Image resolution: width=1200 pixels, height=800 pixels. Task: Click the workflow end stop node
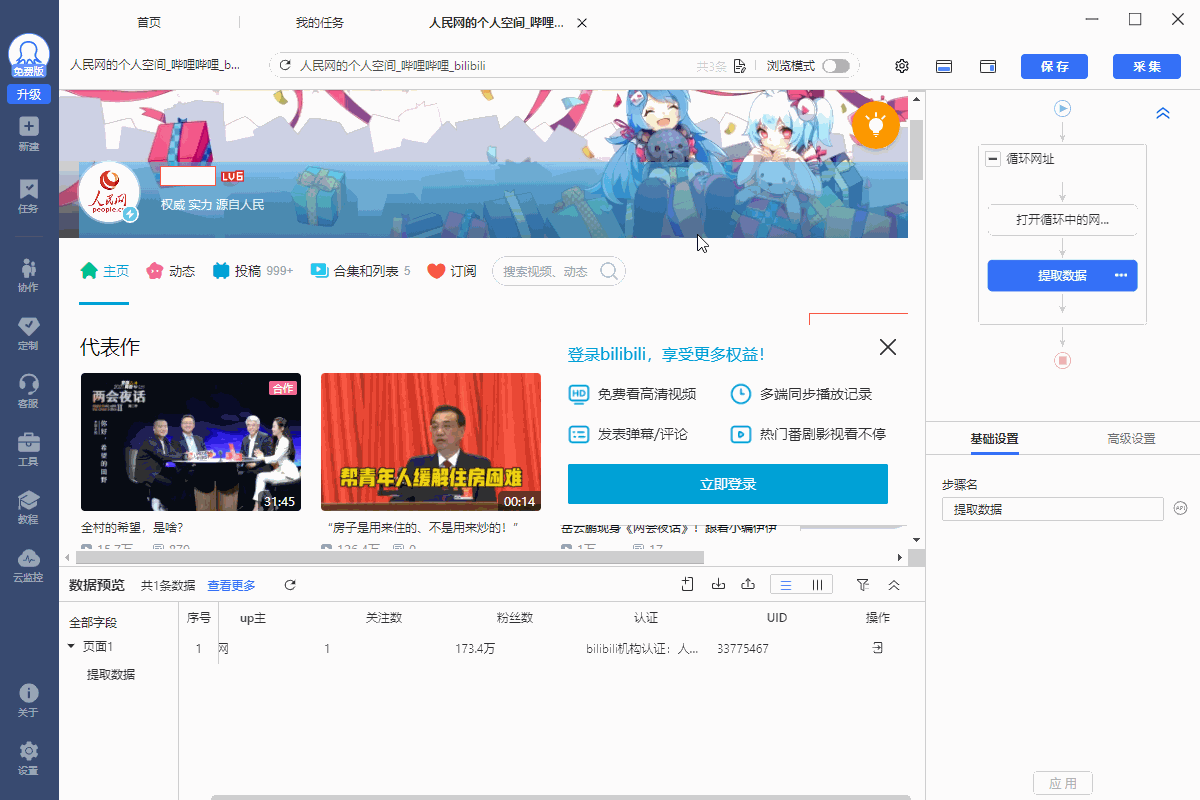coord(1062,360)
